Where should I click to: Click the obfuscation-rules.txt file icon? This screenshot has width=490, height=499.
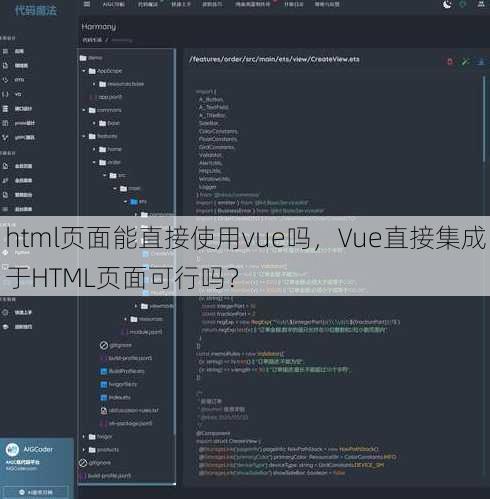tap(104, 411)
